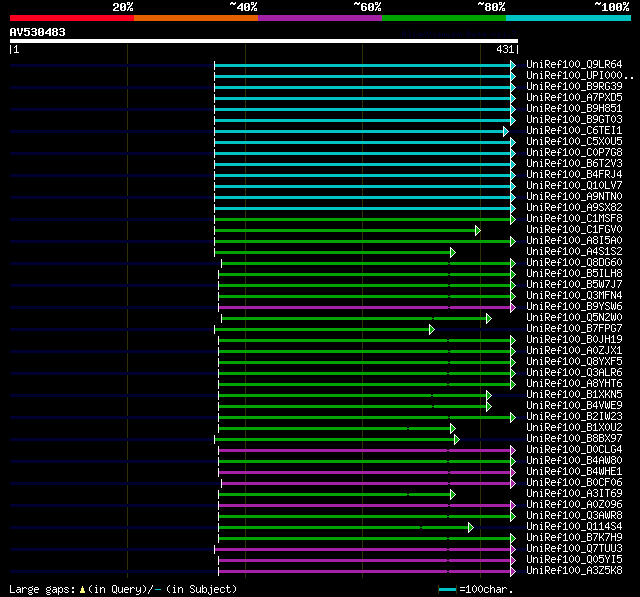Click the UniRef100_C0P7G8 label
Viewport: 640px width, 597px height.
pyautogui.click(x=574, y=153)
